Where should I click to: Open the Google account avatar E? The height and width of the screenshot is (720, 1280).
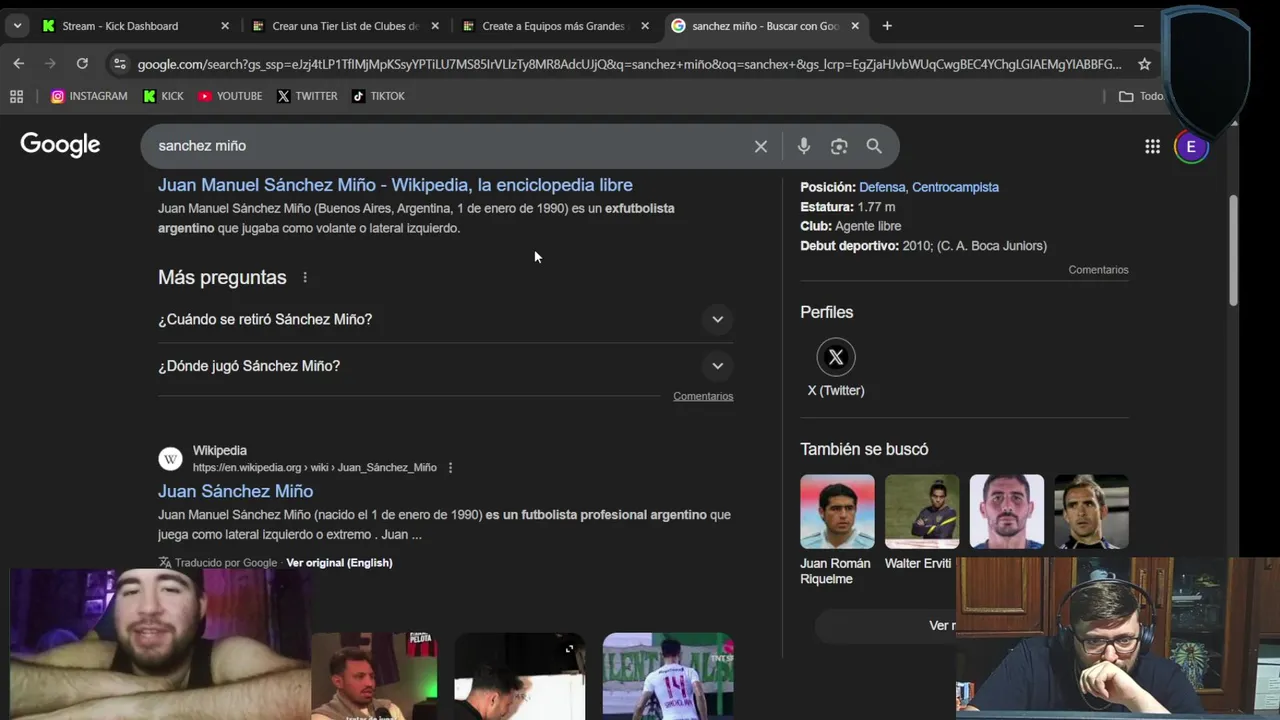pos(1191,146)
